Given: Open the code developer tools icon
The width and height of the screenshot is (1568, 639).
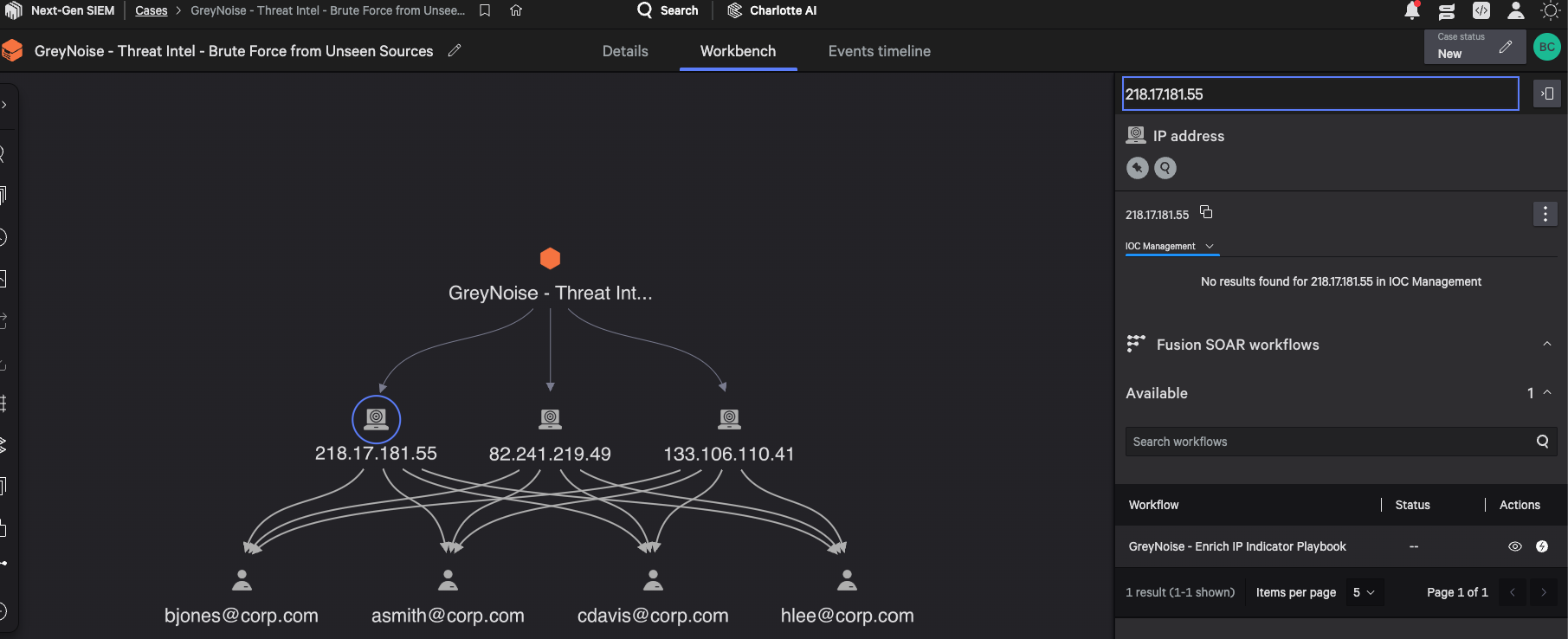Looking at the screenshot, I should coord(1481,10).
